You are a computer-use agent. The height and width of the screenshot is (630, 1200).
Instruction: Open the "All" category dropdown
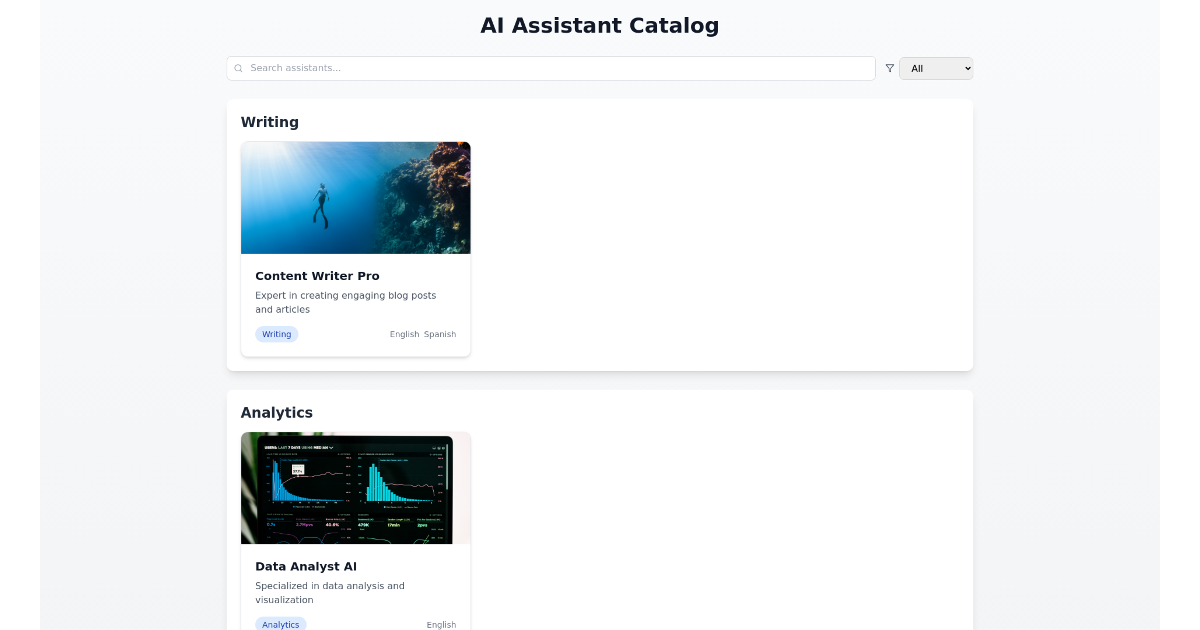[x=935, y=68]
